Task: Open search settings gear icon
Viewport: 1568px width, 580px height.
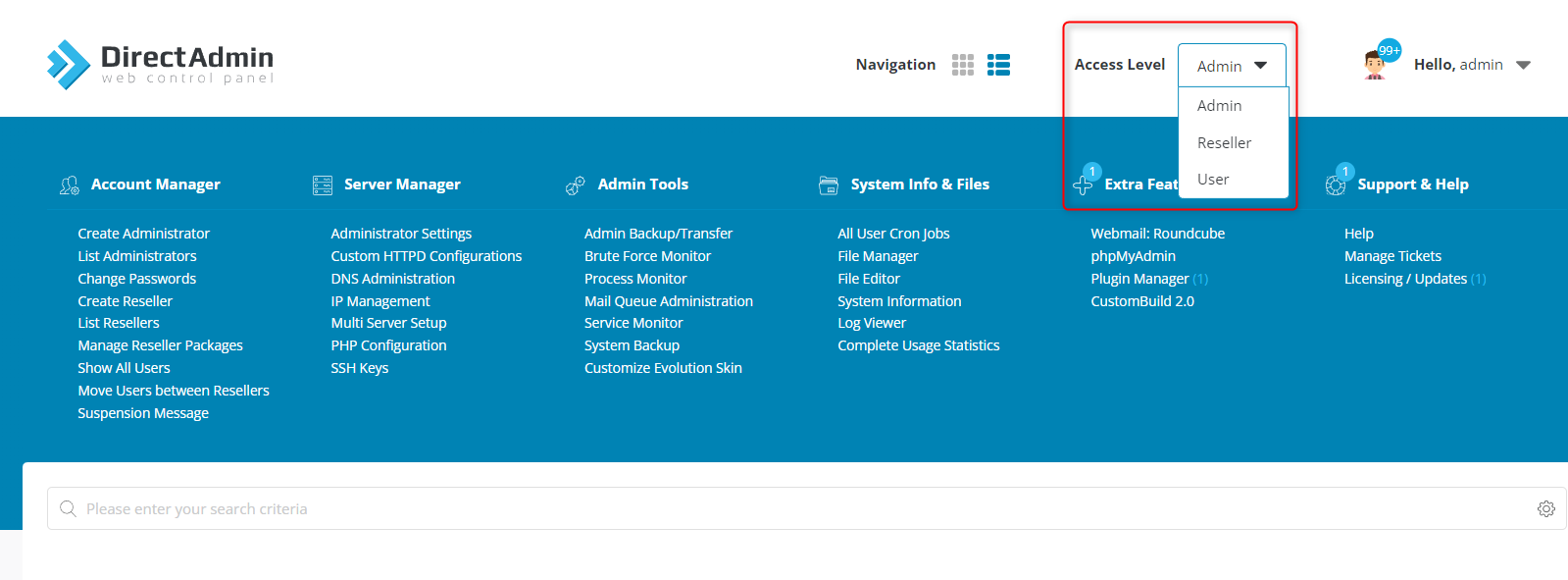Action: tap(1546, 508)
